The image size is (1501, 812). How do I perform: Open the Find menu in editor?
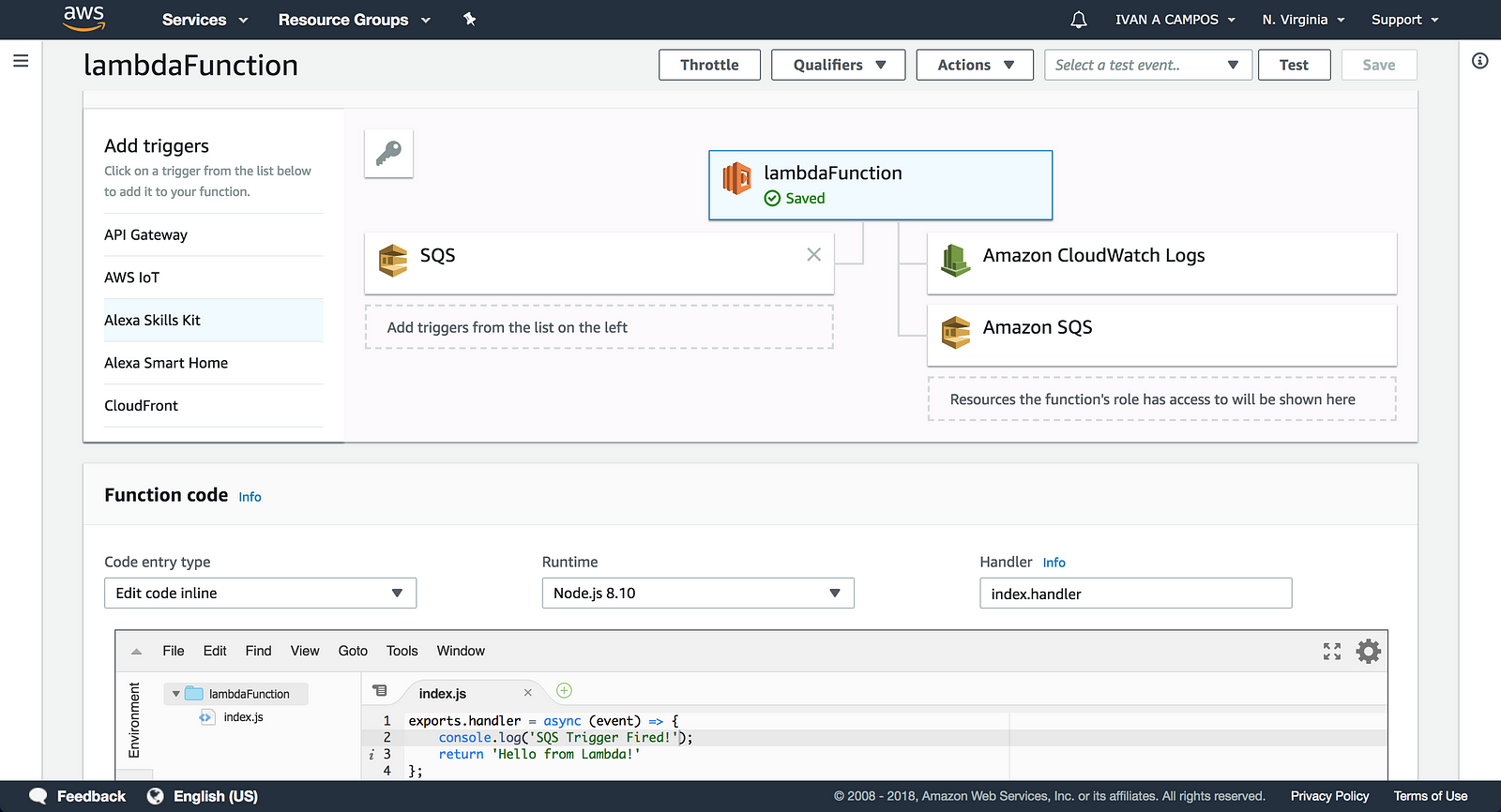tap(258, 651)
